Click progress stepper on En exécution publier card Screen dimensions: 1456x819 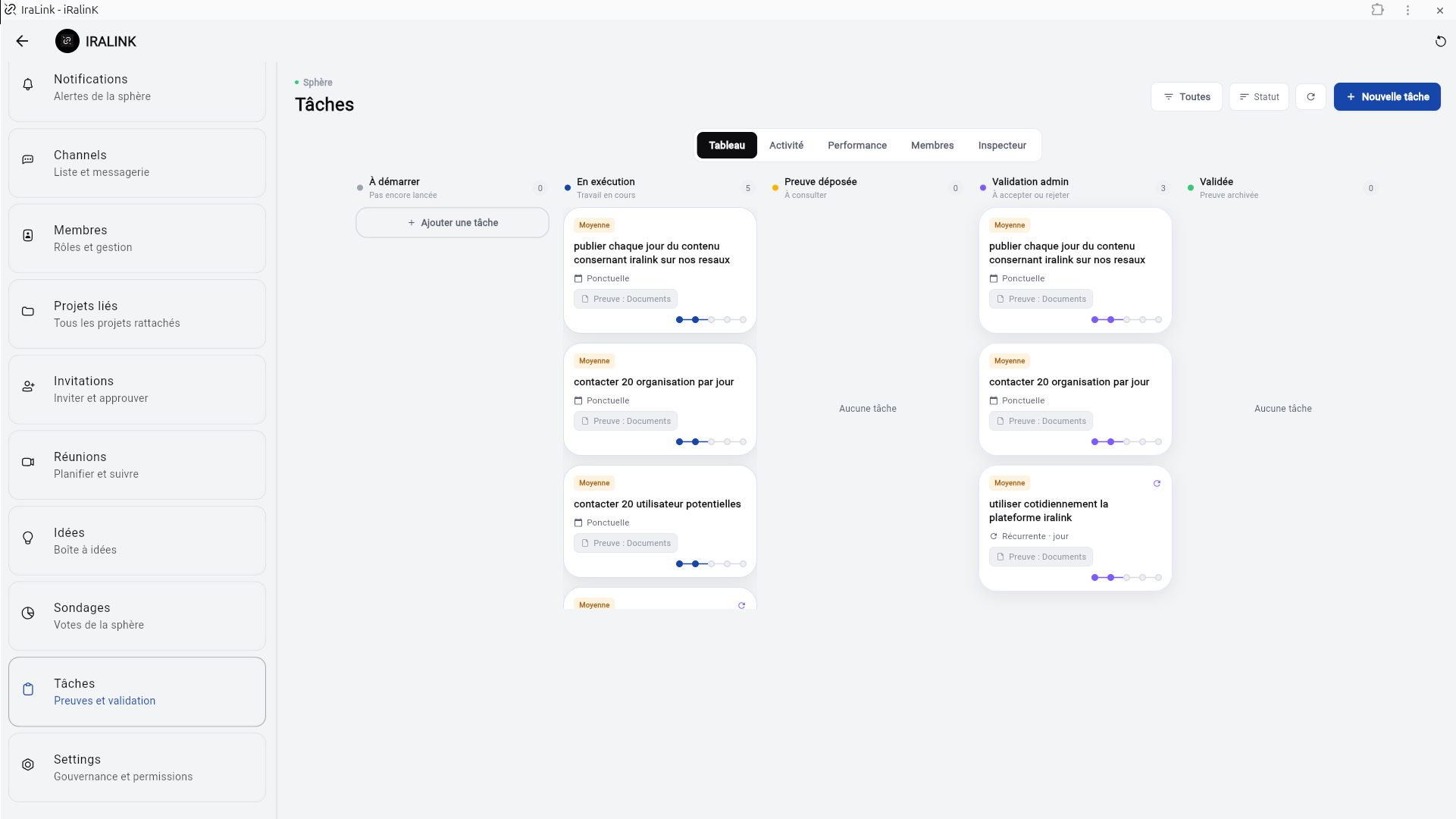coord(711,320)
